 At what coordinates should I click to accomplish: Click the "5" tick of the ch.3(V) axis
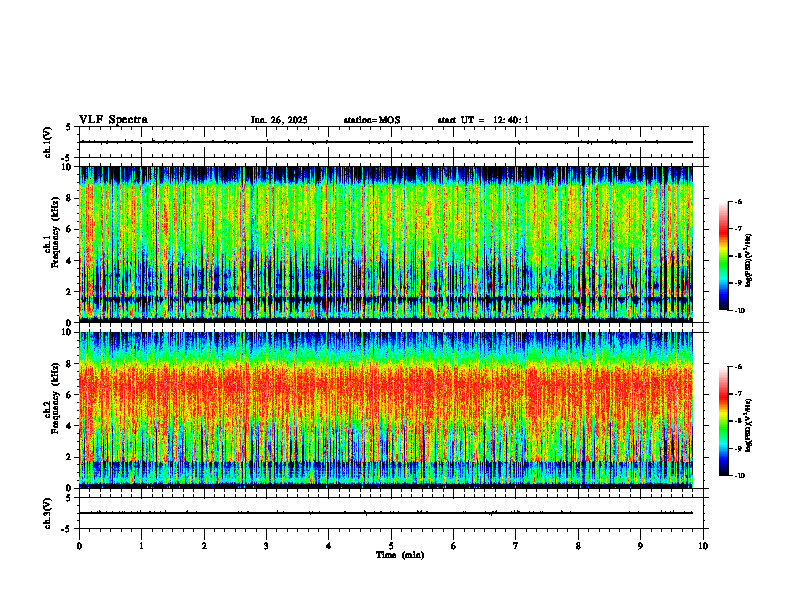(x=68, y=498)
